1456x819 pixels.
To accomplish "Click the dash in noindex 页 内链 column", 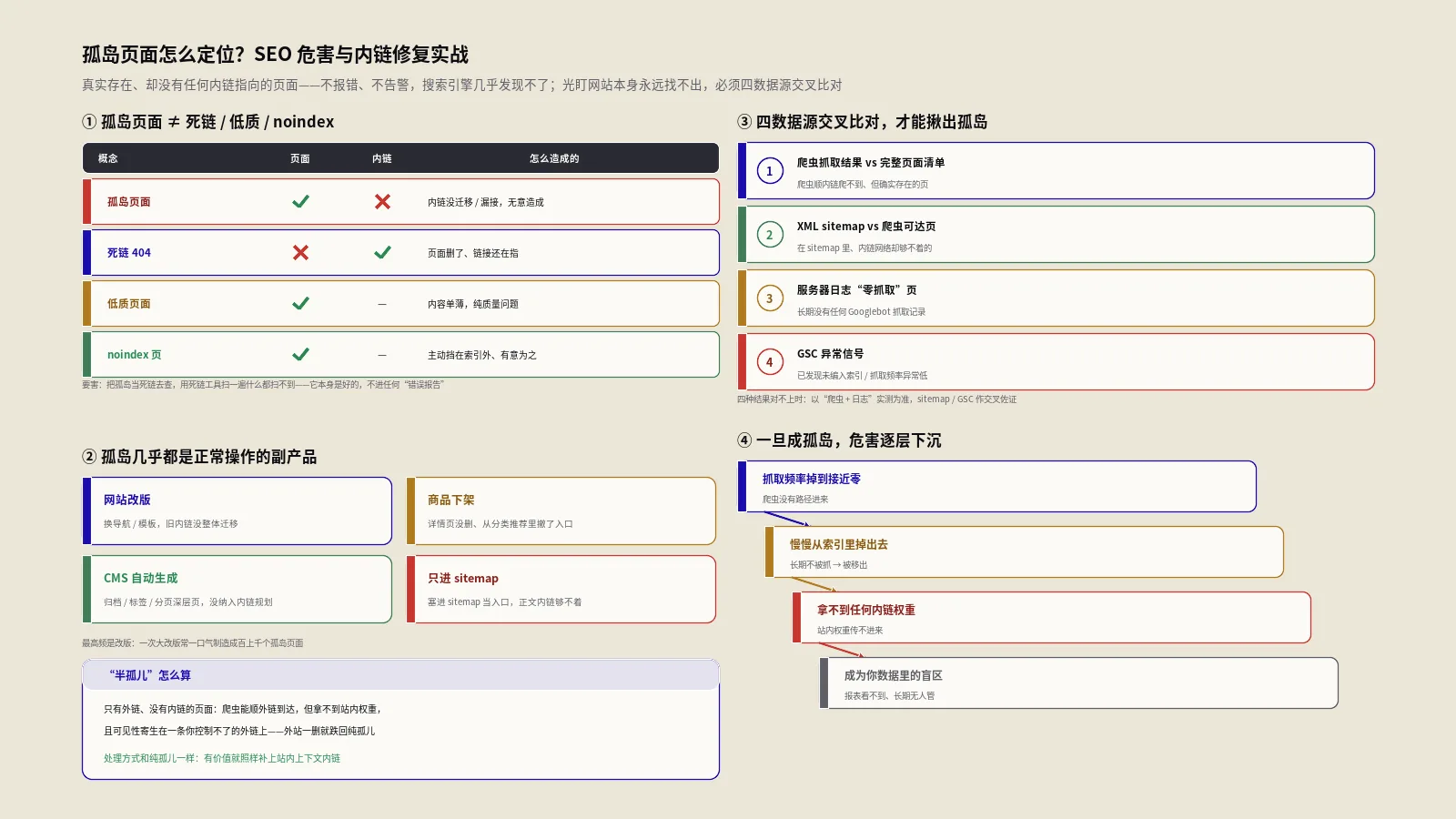I will pos(382,355).
